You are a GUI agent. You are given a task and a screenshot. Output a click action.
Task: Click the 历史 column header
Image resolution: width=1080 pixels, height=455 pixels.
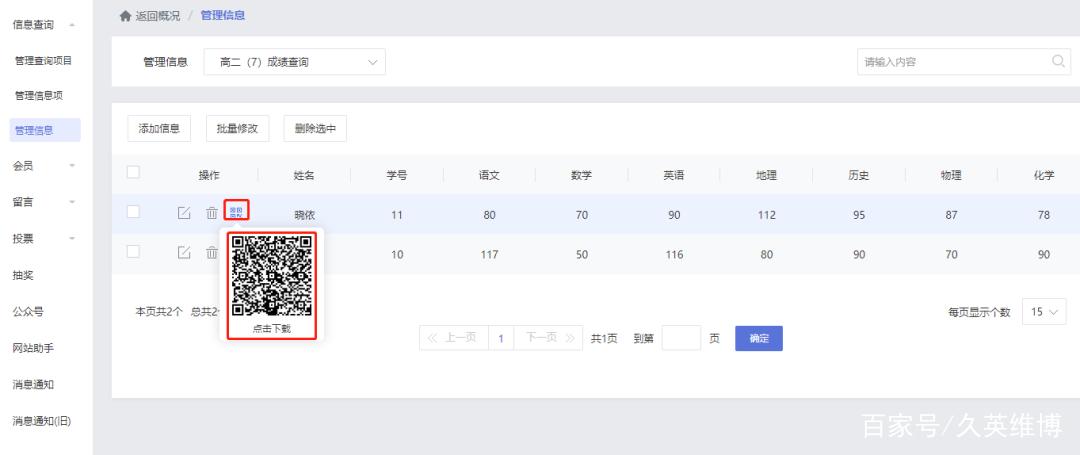coord(858,176)
